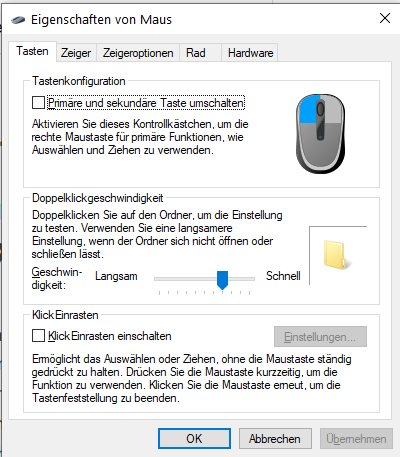Tick the KlickEinrasten einschalten checkbox

[x=38, y=336]
